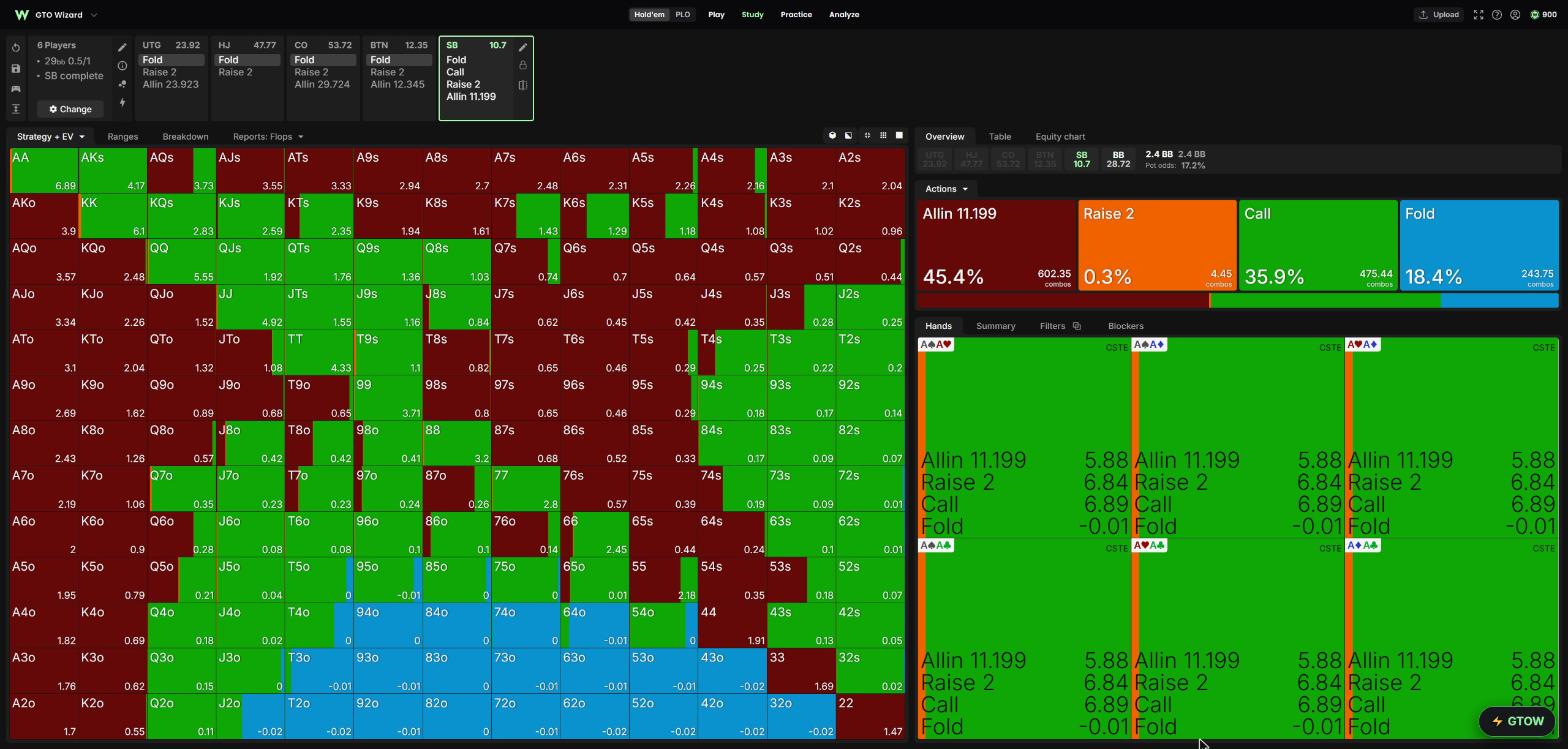Image resolution: width=1568 pixels, height=749 pixels.
Task: Select the UTG position card
Action: (171, 79)
